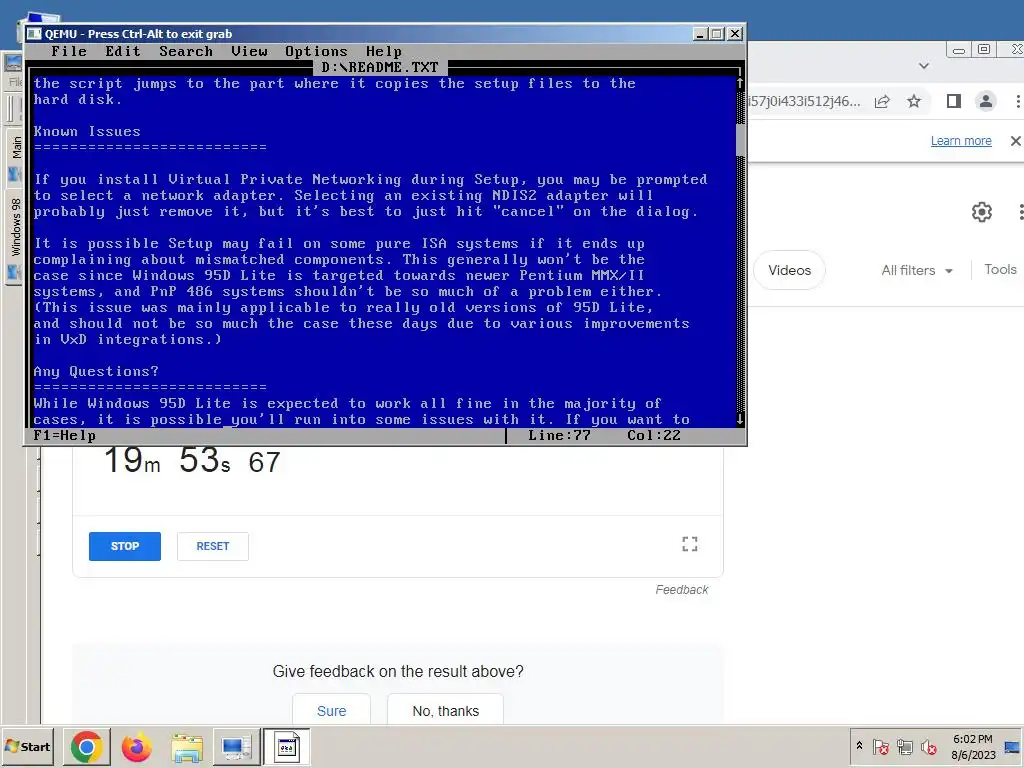The width and height of the screenshot is (1024, 768).
Task: Expand stopwatch to fullscreen
Action: (x=690, y=544)
